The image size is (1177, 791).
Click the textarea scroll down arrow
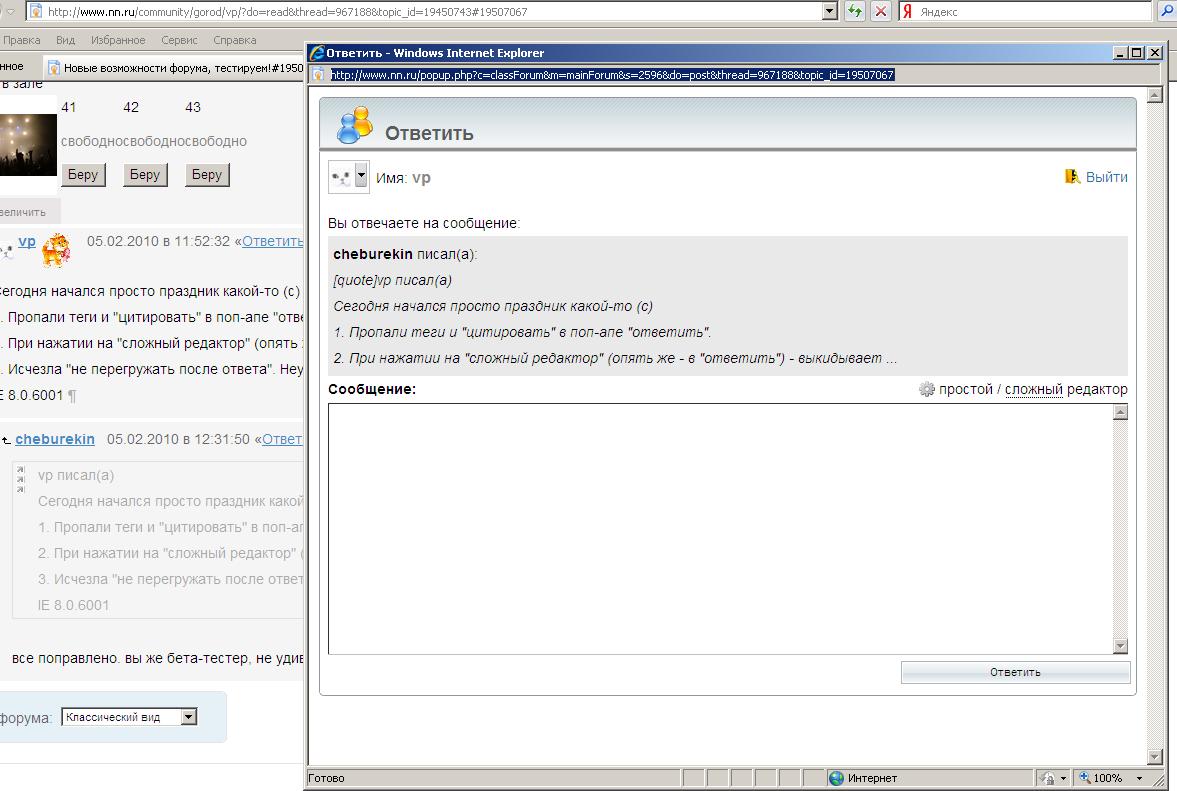pyautogui.click(x=1120, y=645)
